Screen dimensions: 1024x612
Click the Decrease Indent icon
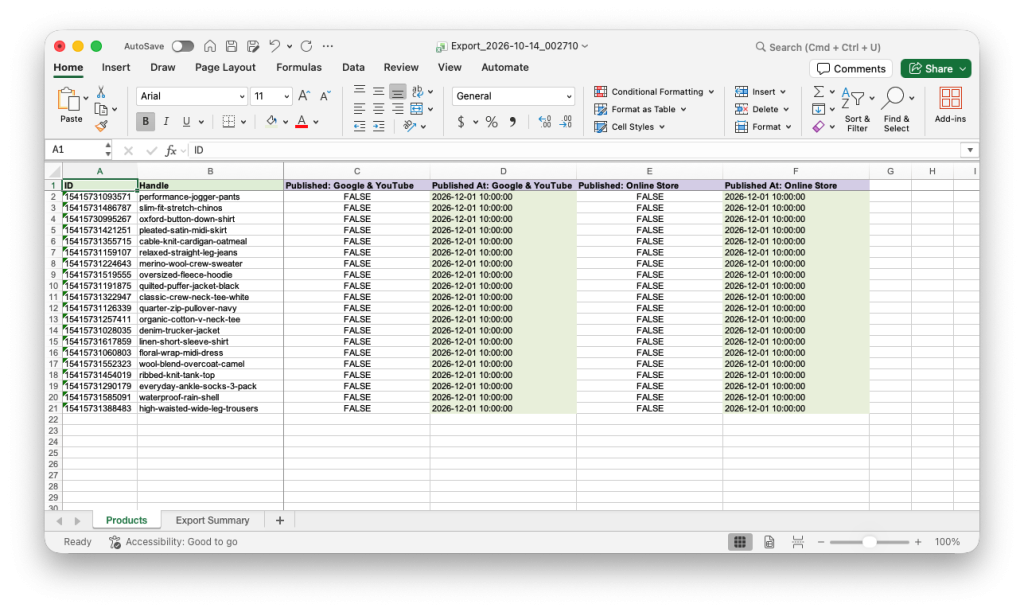(359, 126)
